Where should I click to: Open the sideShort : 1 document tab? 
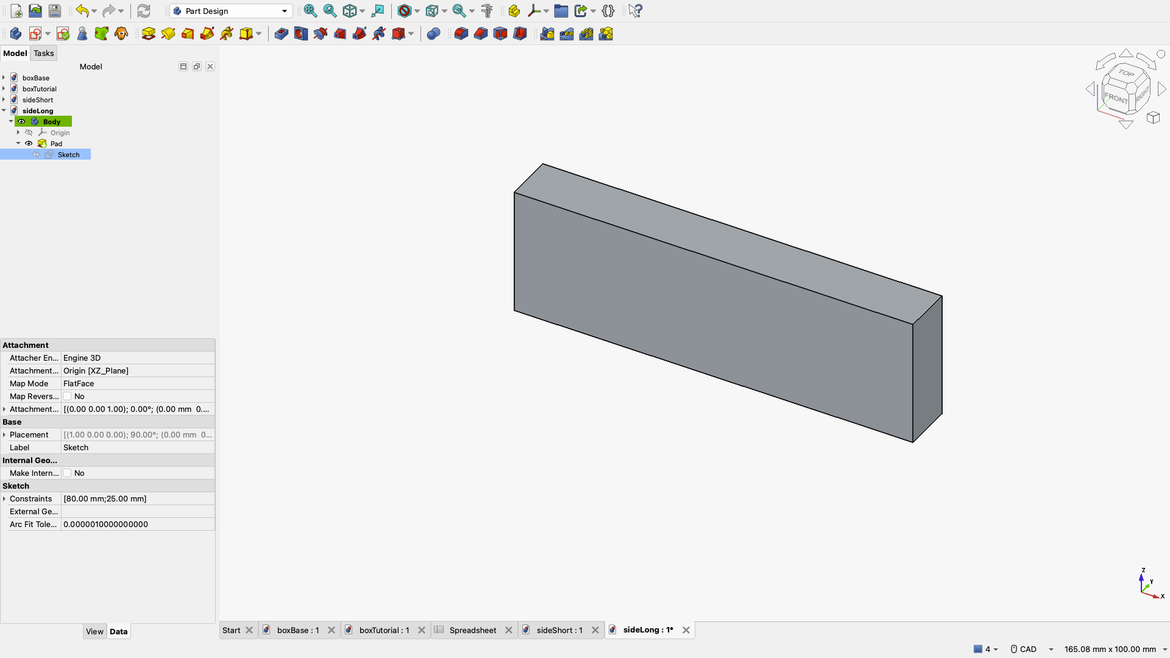[x=561, y=630]
